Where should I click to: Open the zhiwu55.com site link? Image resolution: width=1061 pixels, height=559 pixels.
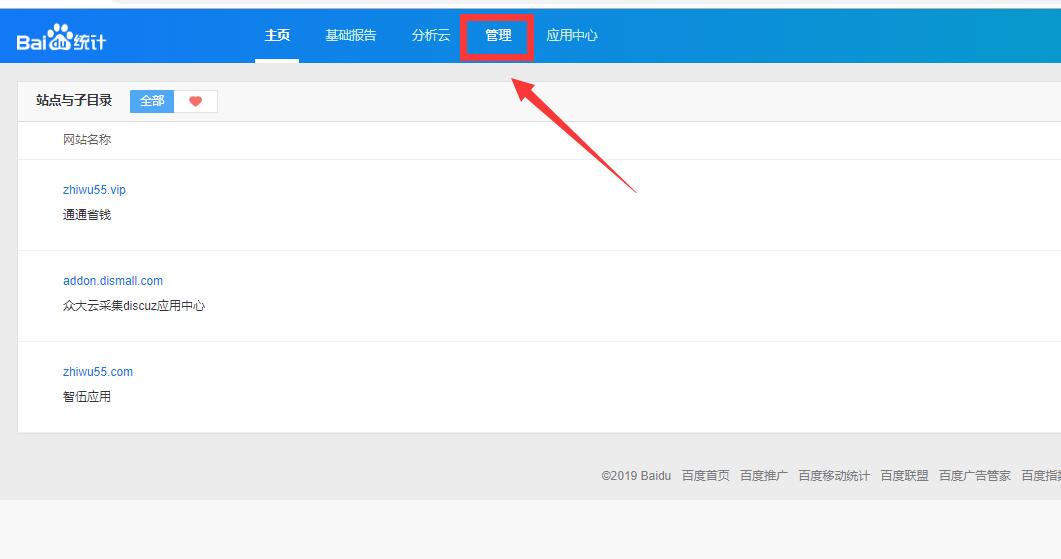point(98,372)
